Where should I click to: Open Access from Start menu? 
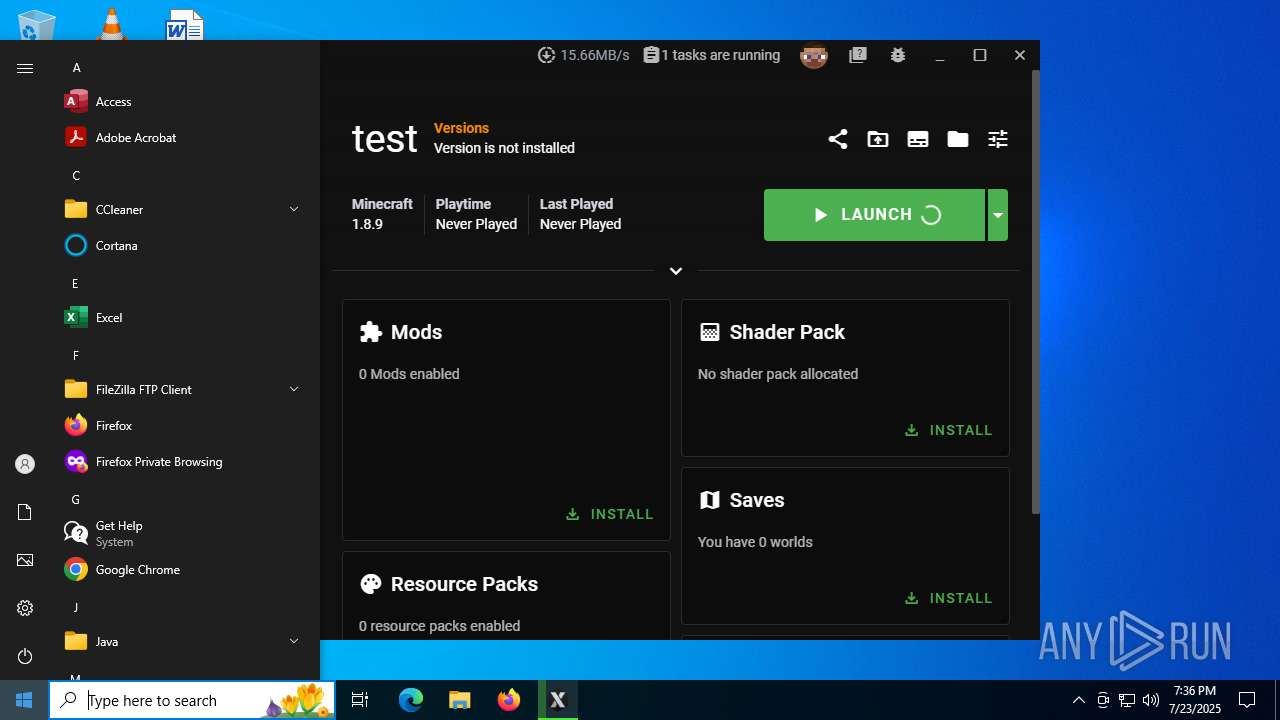click(x=184, y=101)
